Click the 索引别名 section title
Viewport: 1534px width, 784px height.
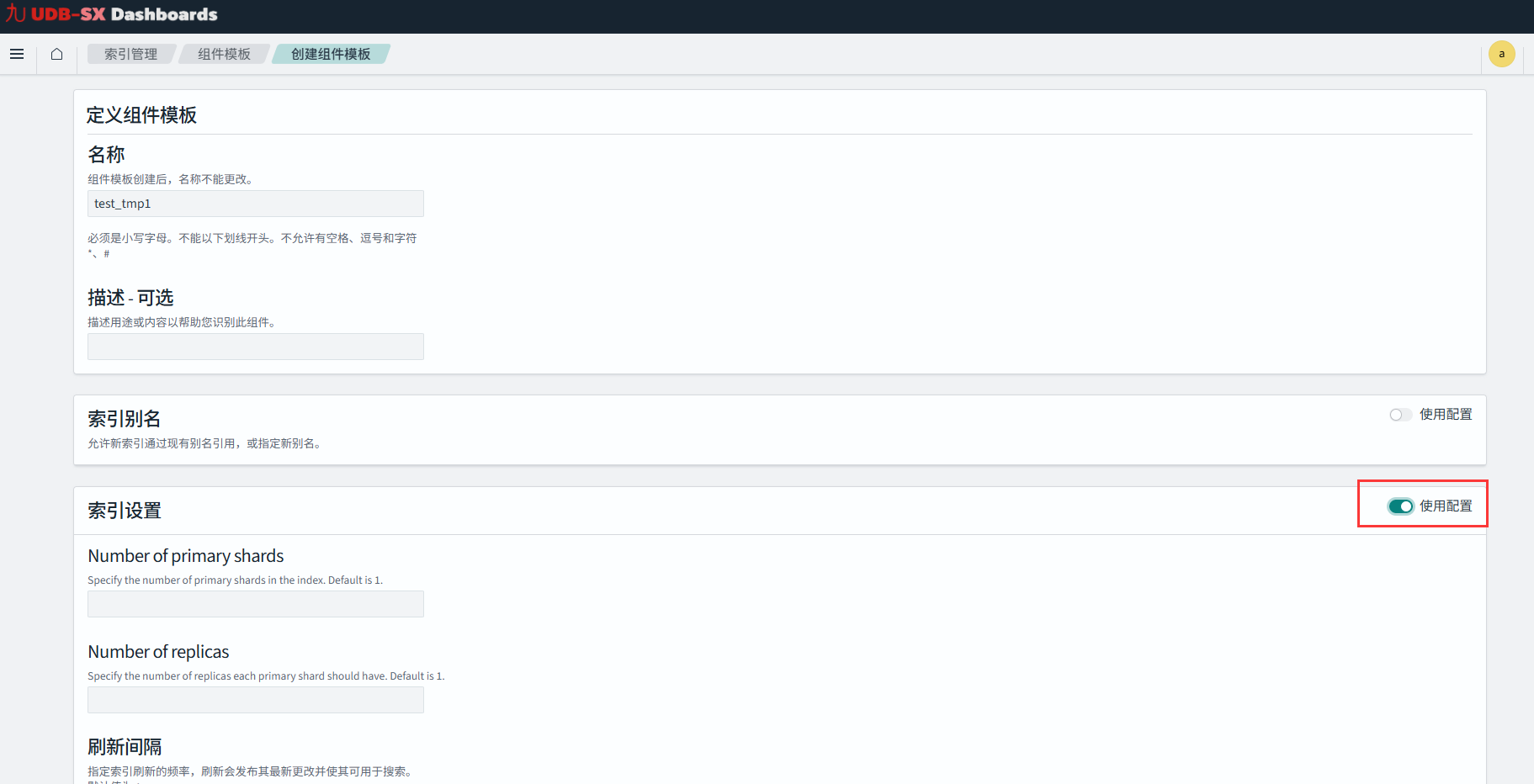pos(125,419)
